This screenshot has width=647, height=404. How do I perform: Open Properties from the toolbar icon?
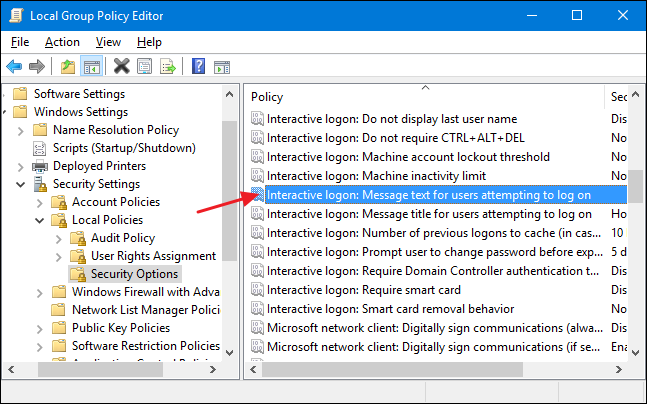pos(144,66)
